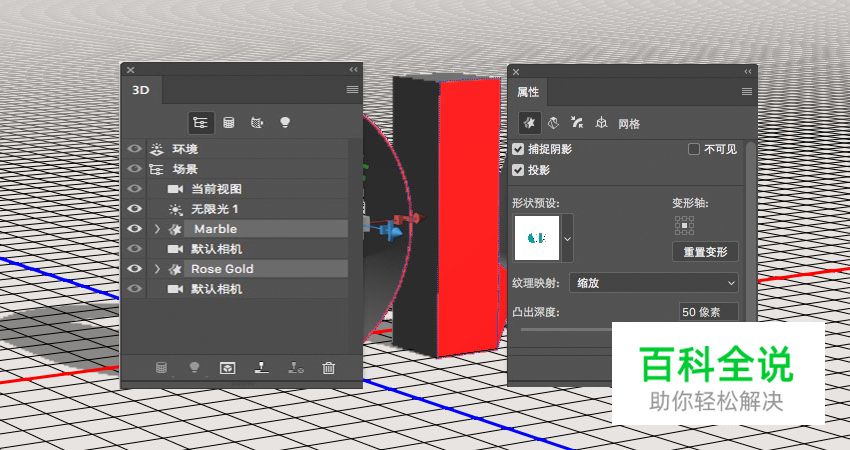Click the 环境 environment icon

tap(157, 149)
